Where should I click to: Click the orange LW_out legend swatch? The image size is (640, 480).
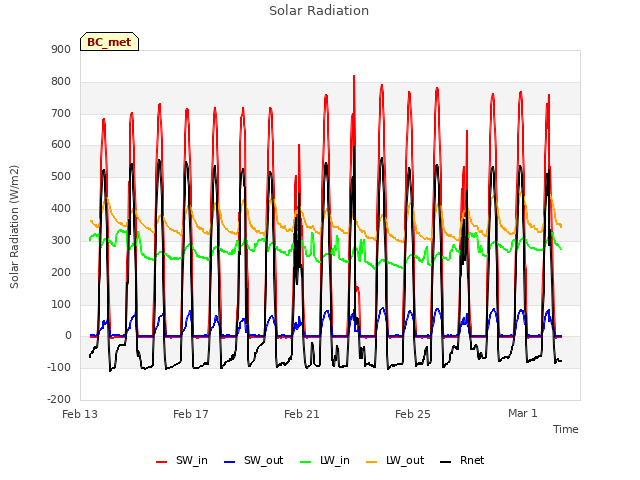[x=372, y=462]
